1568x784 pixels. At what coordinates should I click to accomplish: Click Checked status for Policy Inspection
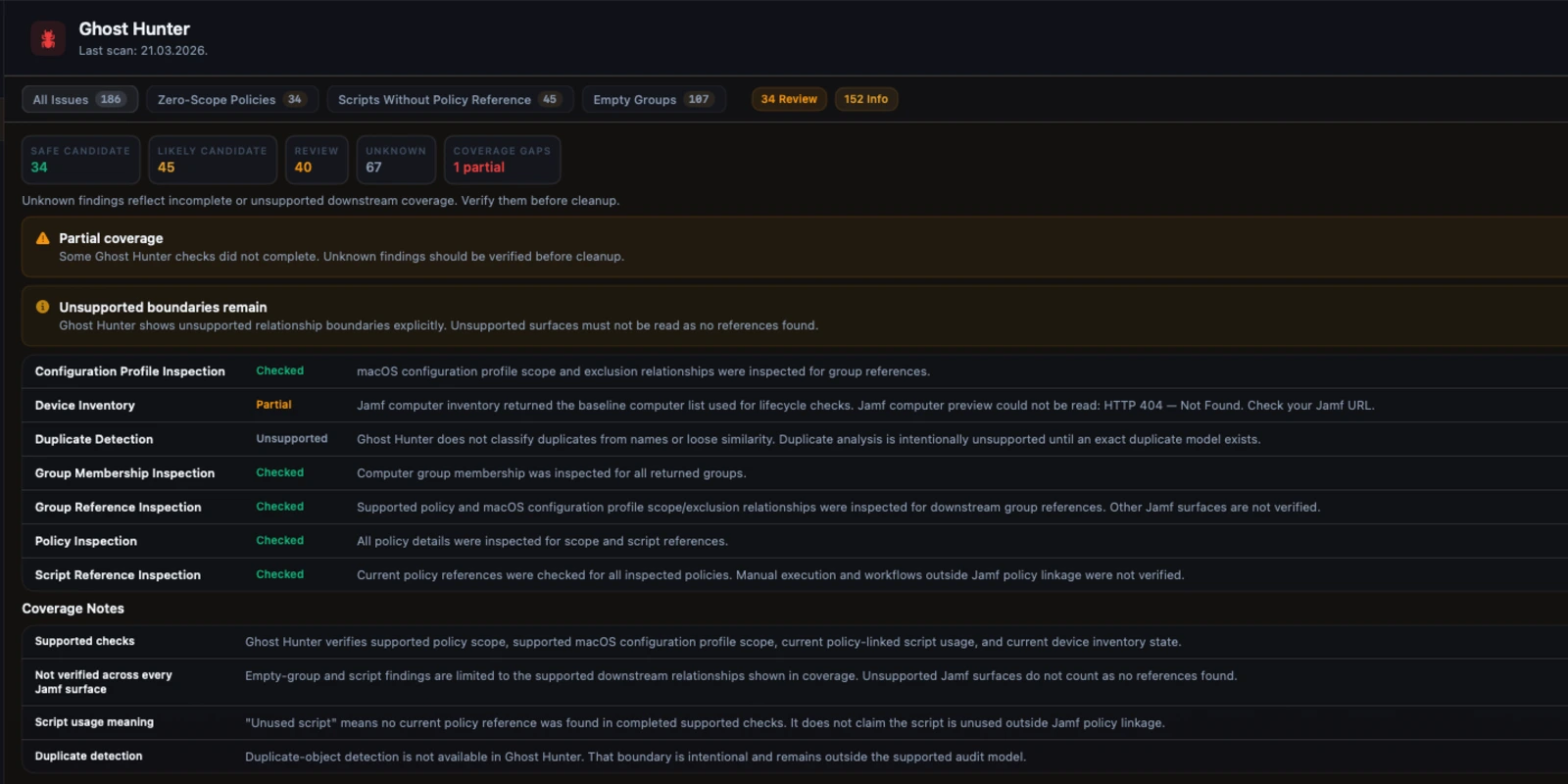point(280,540)
